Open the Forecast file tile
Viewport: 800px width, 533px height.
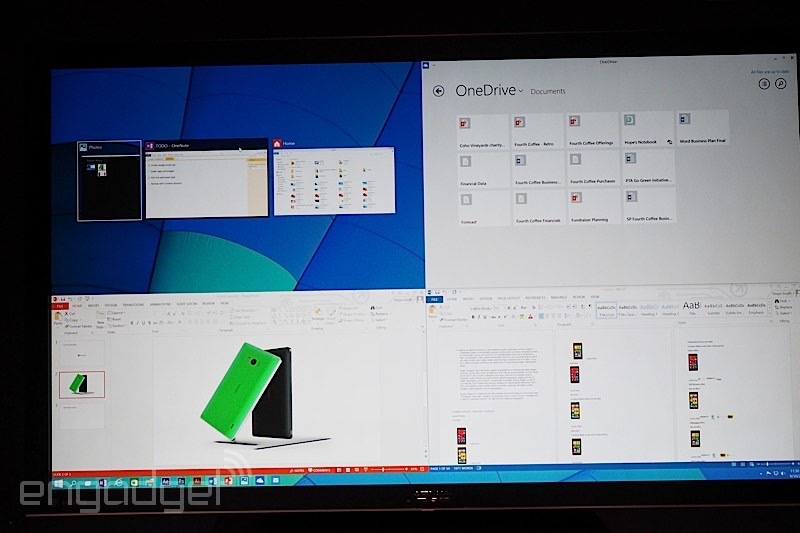pos(483,209)
